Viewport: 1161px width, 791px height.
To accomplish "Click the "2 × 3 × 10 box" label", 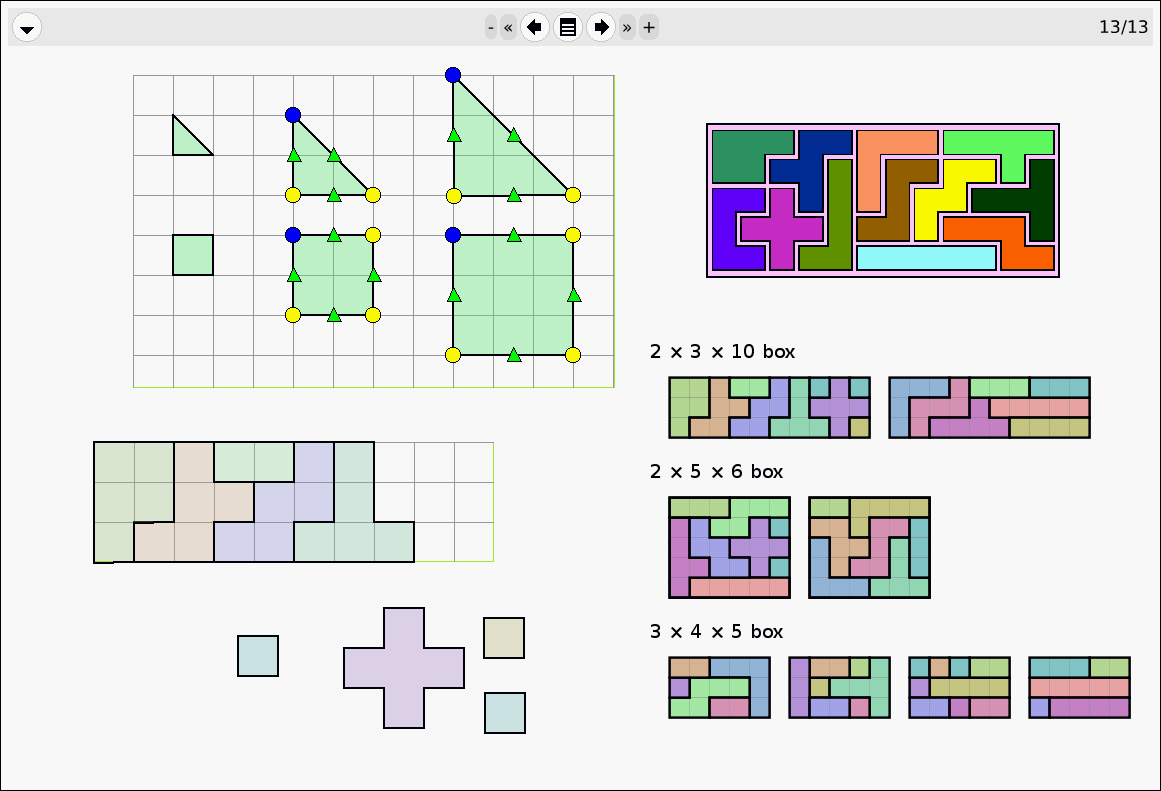I will (722, 352).
